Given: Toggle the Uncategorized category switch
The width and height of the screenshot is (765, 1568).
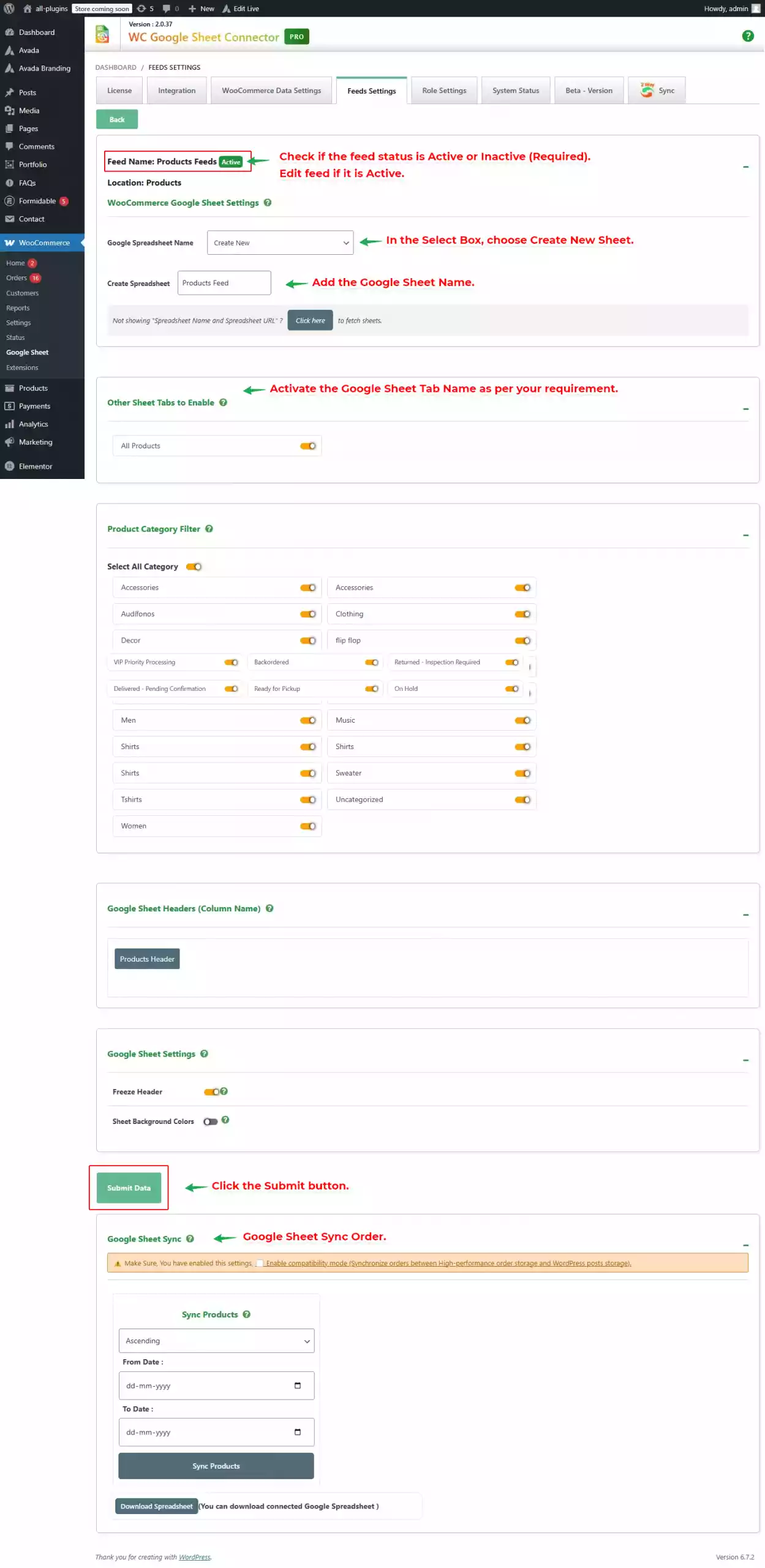Looking at the screenshot, I should [522, 800].
